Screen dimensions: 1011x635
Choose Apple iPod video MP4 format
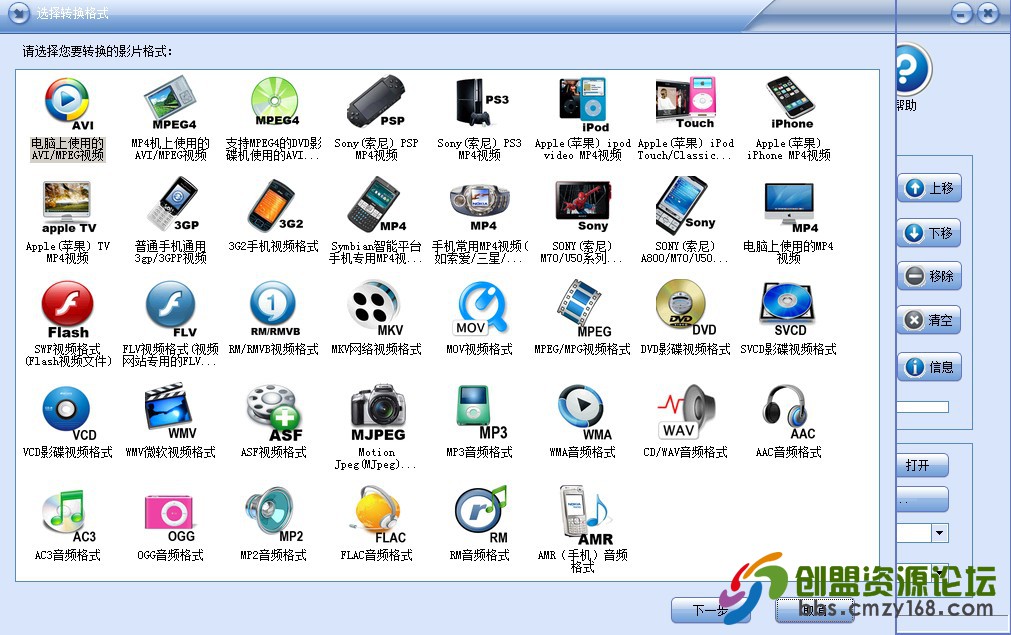[x=584, y=104]
